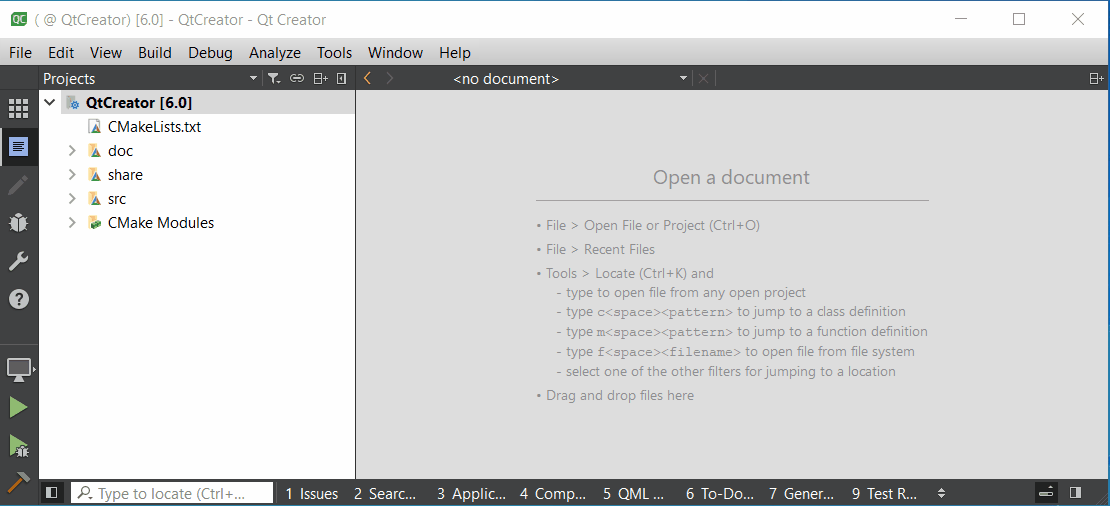Switch to Edit mode in sidebar
Image resolution: width=1110 pixels, height=506 pixels.
point(18,148)
